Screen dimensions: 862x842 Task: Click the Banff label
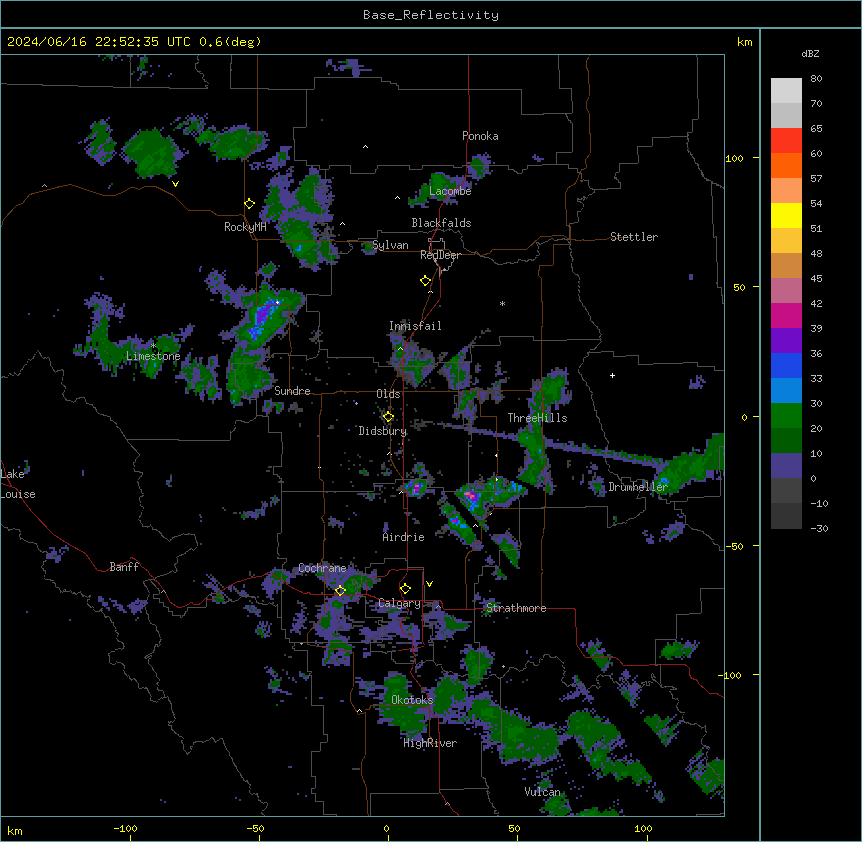tap(124, 567)
